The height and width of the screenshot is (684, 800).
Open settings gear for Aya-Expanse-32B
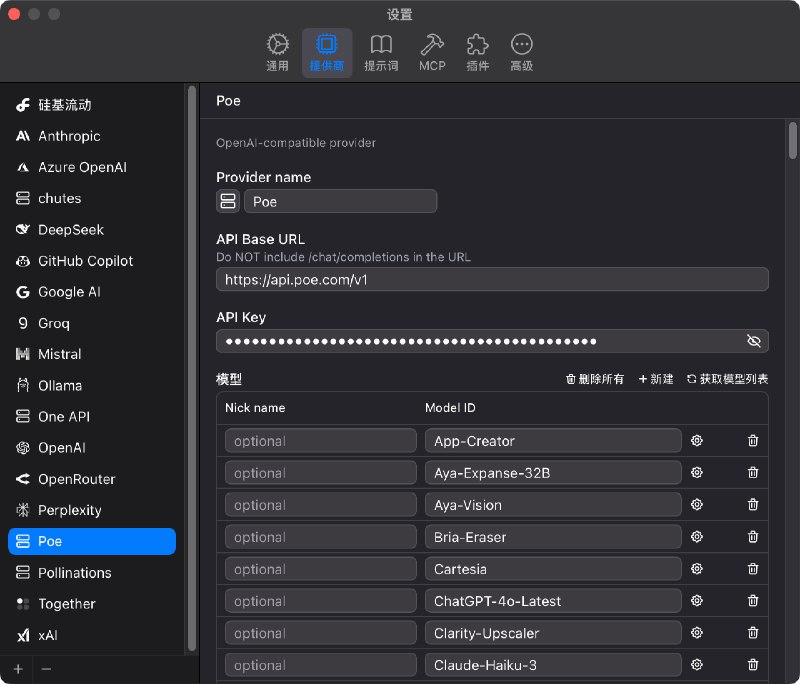click(x=697, y=473)
